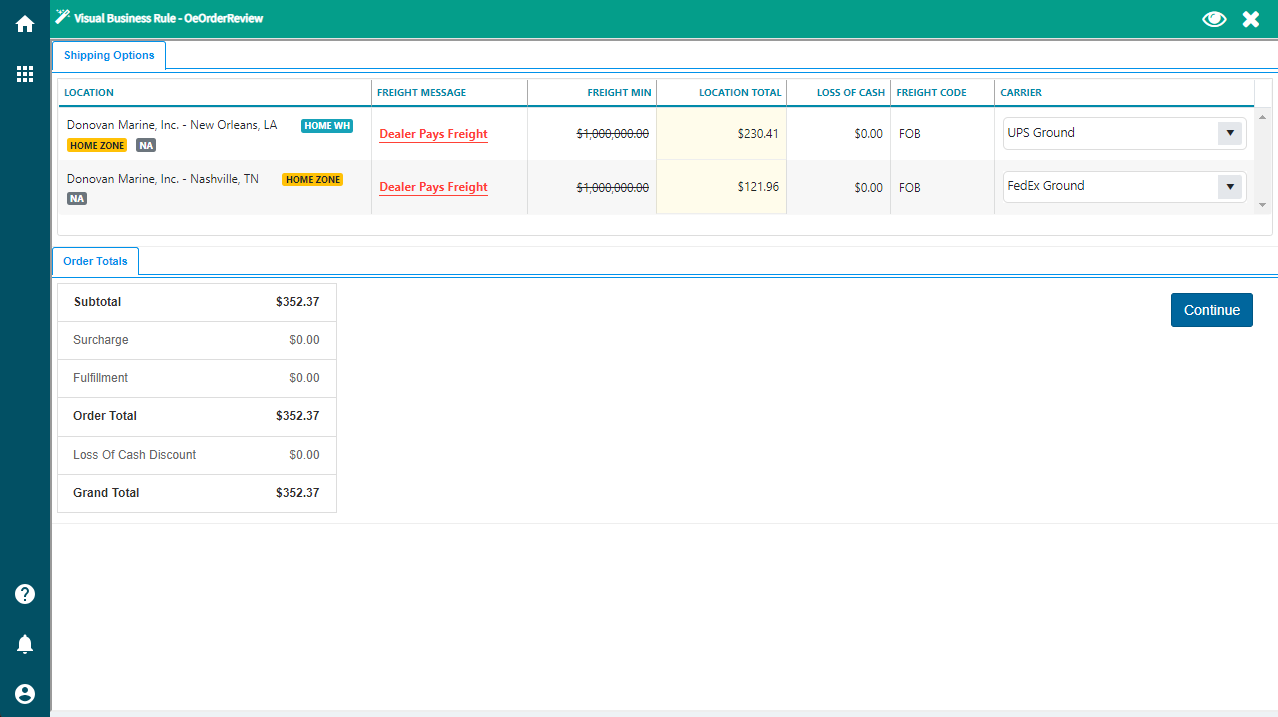Select the Order Totals tab
The width and height of the screenshot is (1278, 717).
click(x=95, y=261)
